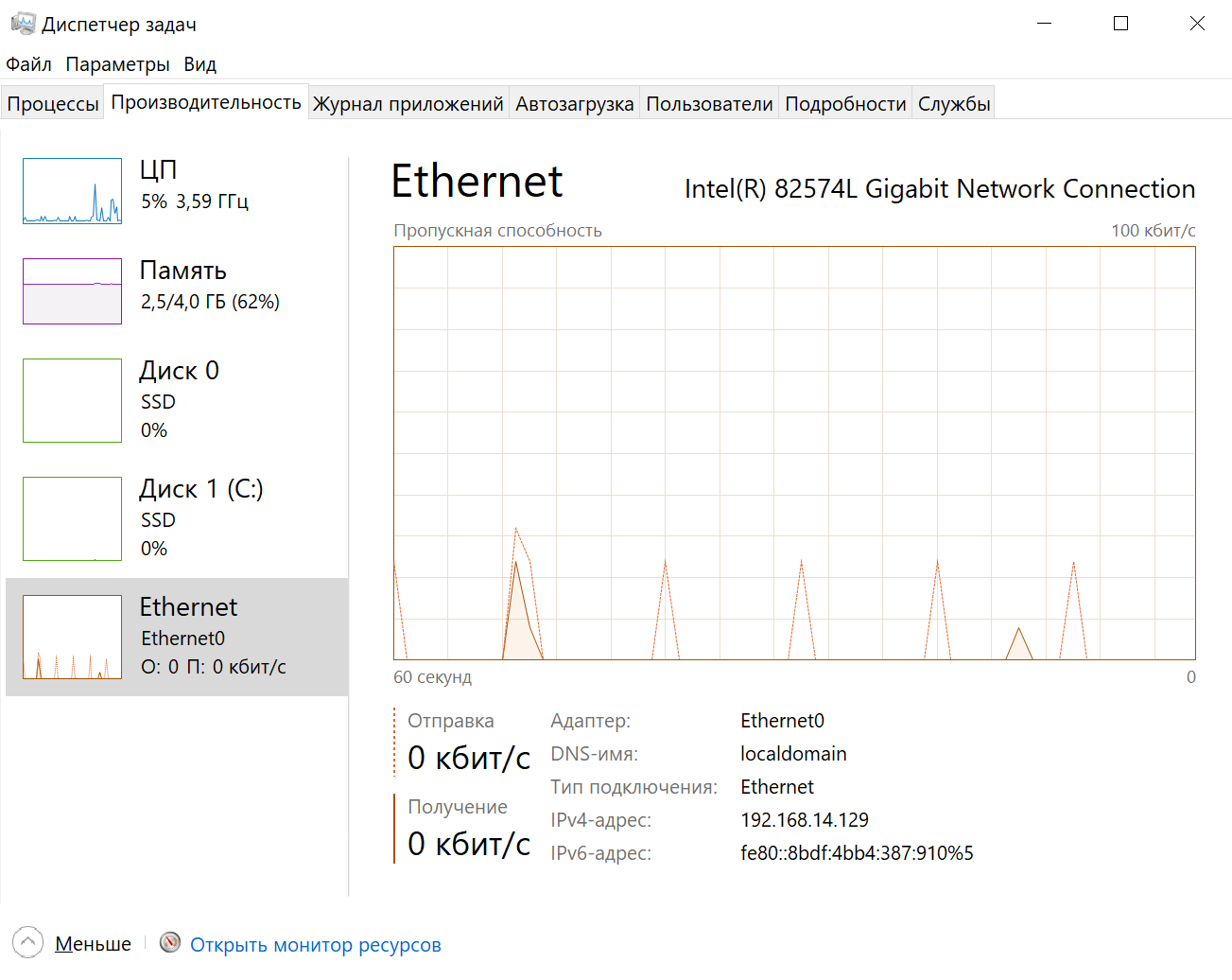This screenshot has height=980, width=1232.
Task: Select Disk 1 (C:) graph thumbnail
Action: [73, 518]
